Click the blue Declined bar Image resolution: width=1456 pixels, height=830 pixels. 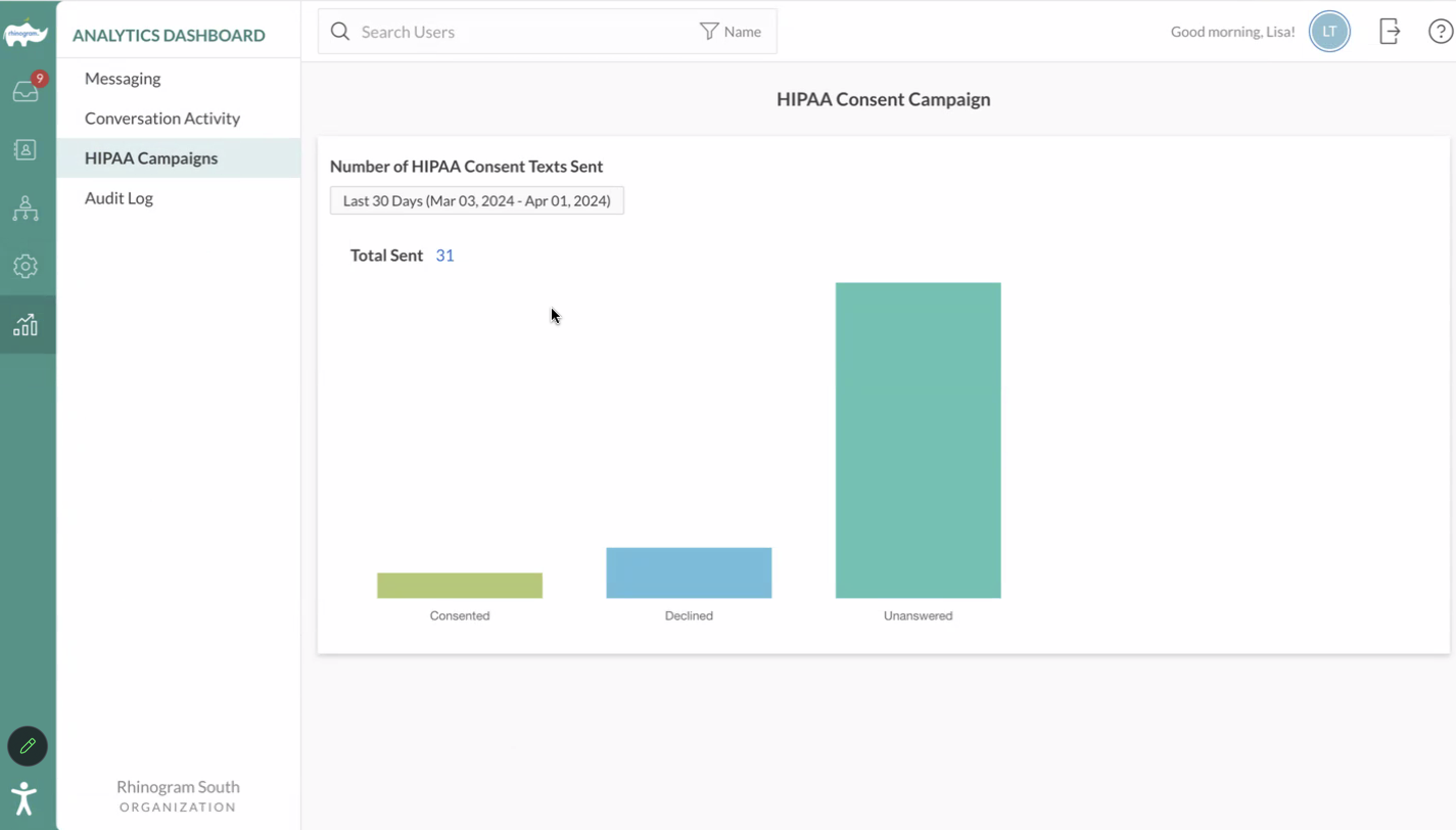pos(688,573)
